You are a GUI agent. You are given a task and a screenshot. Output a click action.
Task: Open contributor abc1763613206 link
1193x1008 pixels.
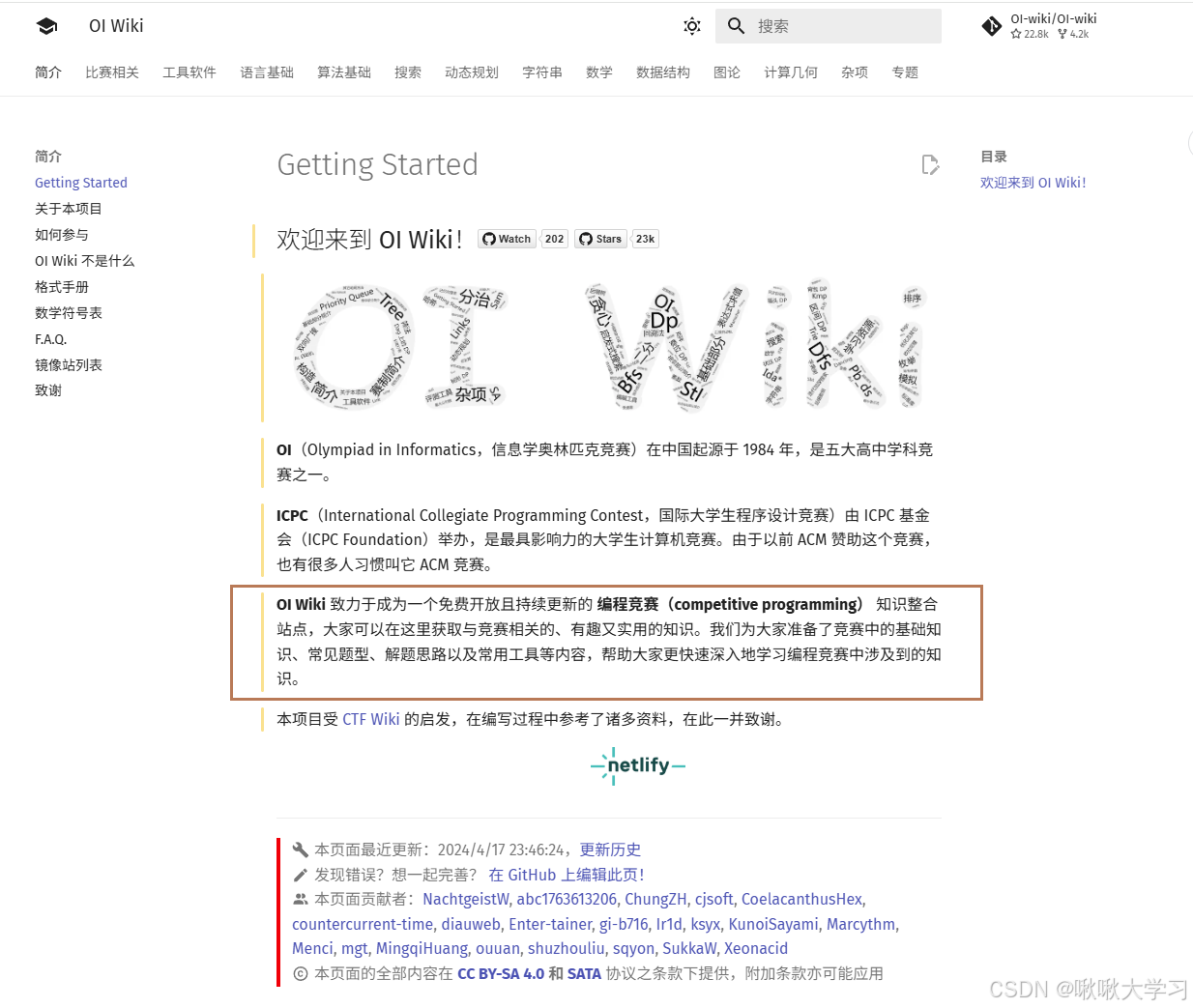pos(567,899)
